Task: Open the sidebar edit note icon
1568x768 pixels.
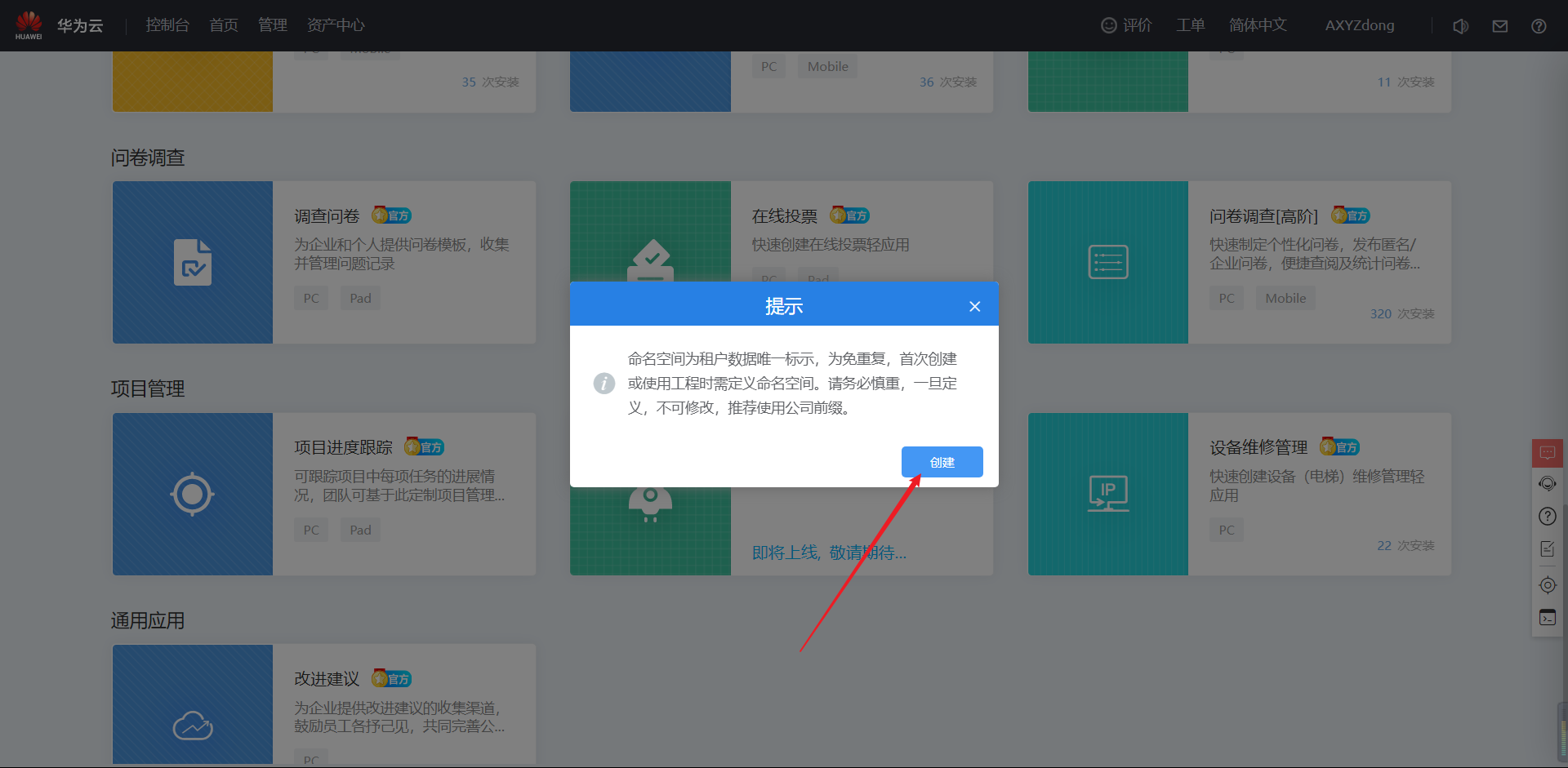Action: (1548, 549)
